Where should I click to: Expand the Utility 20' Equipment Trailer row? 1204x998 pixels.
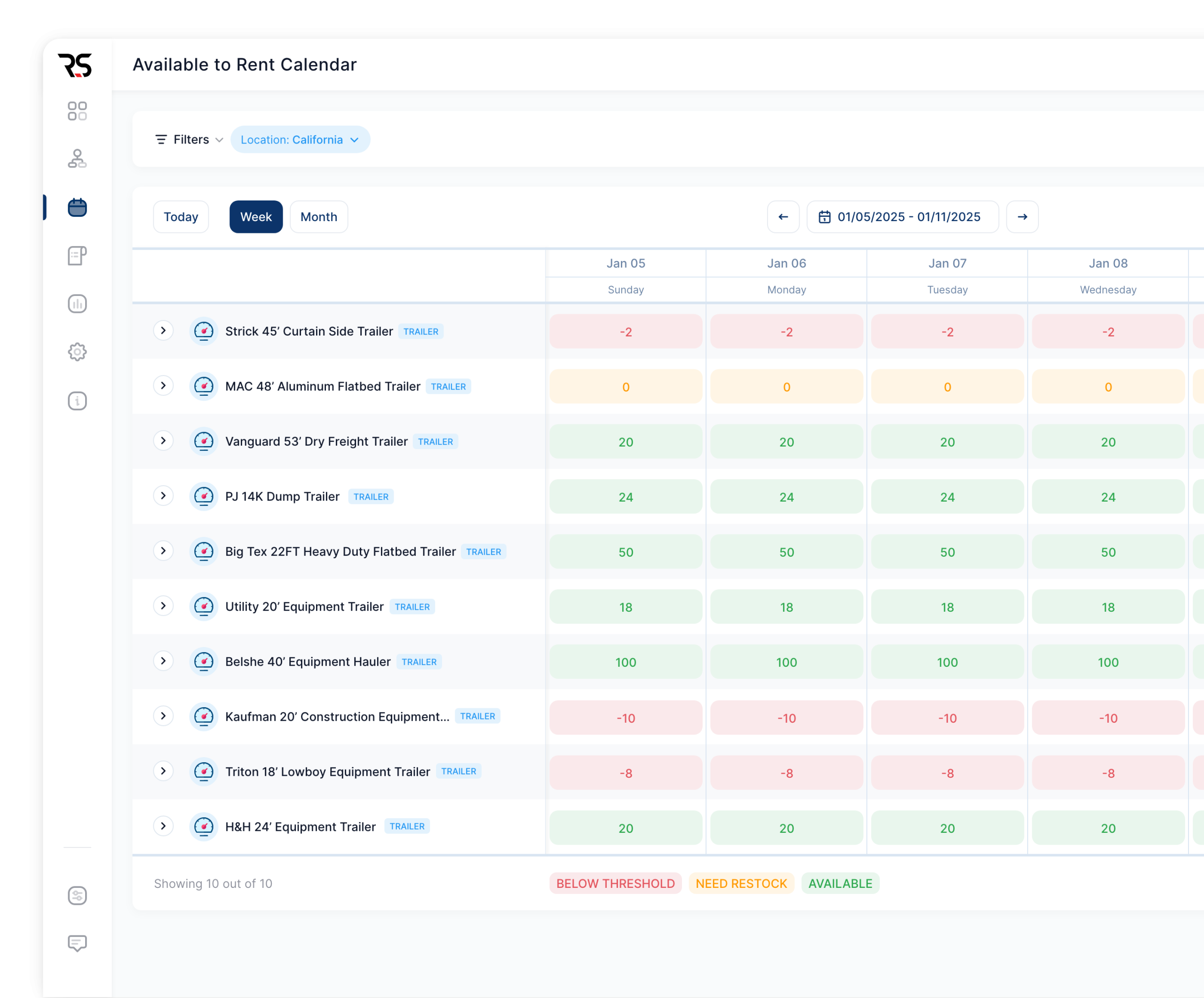163,606
